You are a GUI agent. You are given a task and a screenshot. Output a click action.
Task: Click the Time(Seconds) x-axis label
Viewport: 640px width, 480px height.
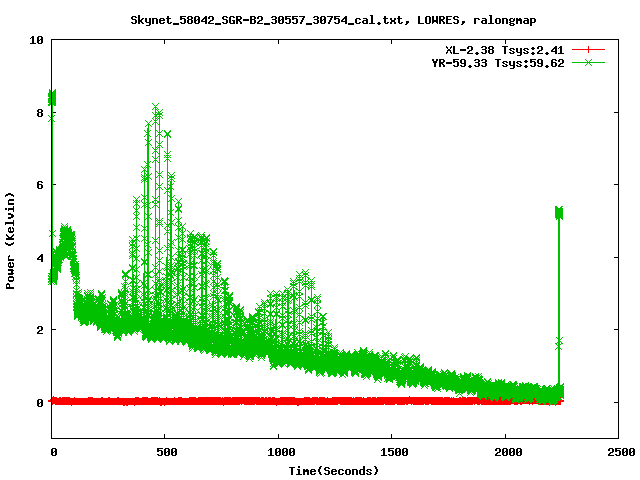click(333, 471)
